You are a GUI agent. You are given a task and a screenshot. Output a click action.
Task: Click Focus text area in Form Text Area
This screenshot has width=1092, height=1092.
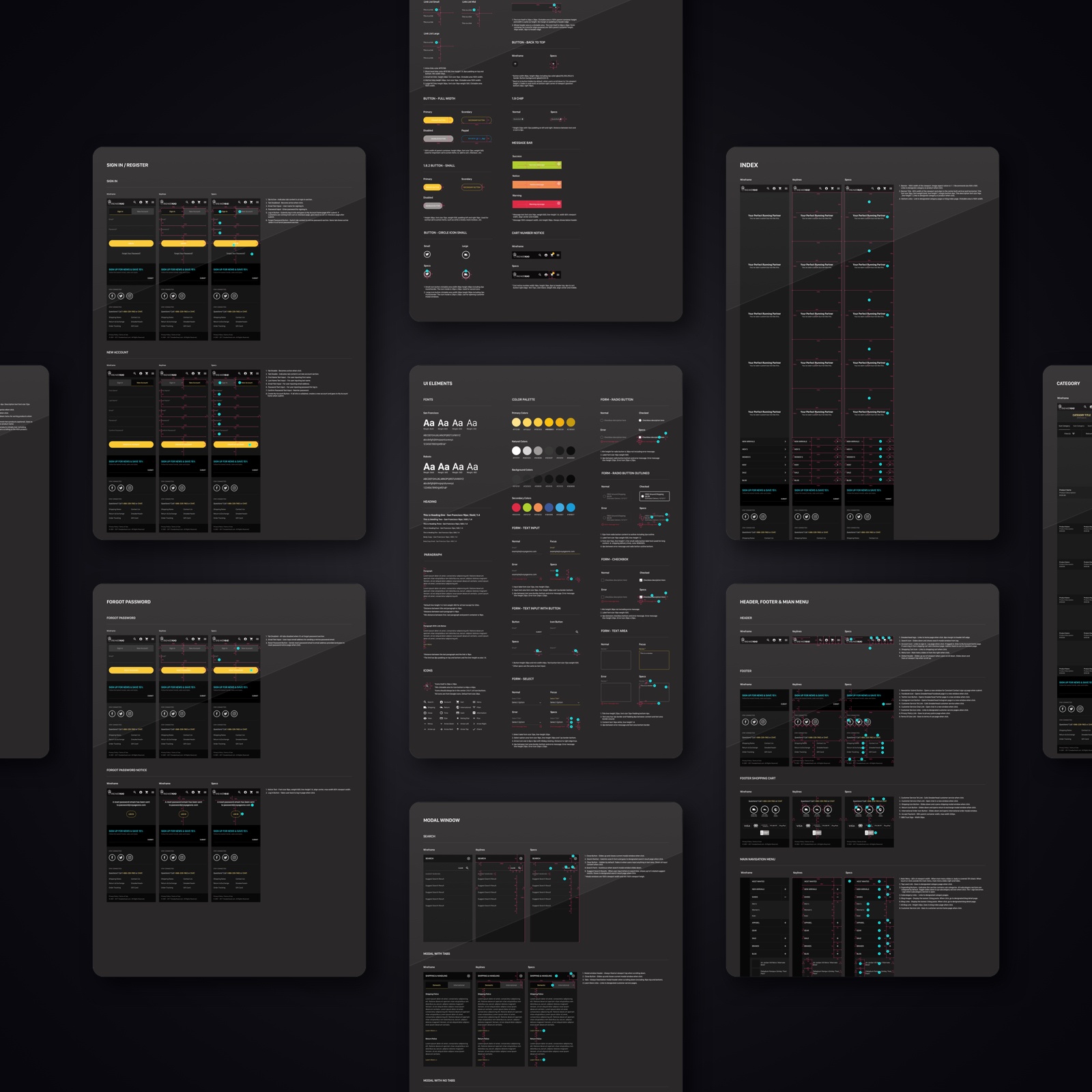(655, 660)
